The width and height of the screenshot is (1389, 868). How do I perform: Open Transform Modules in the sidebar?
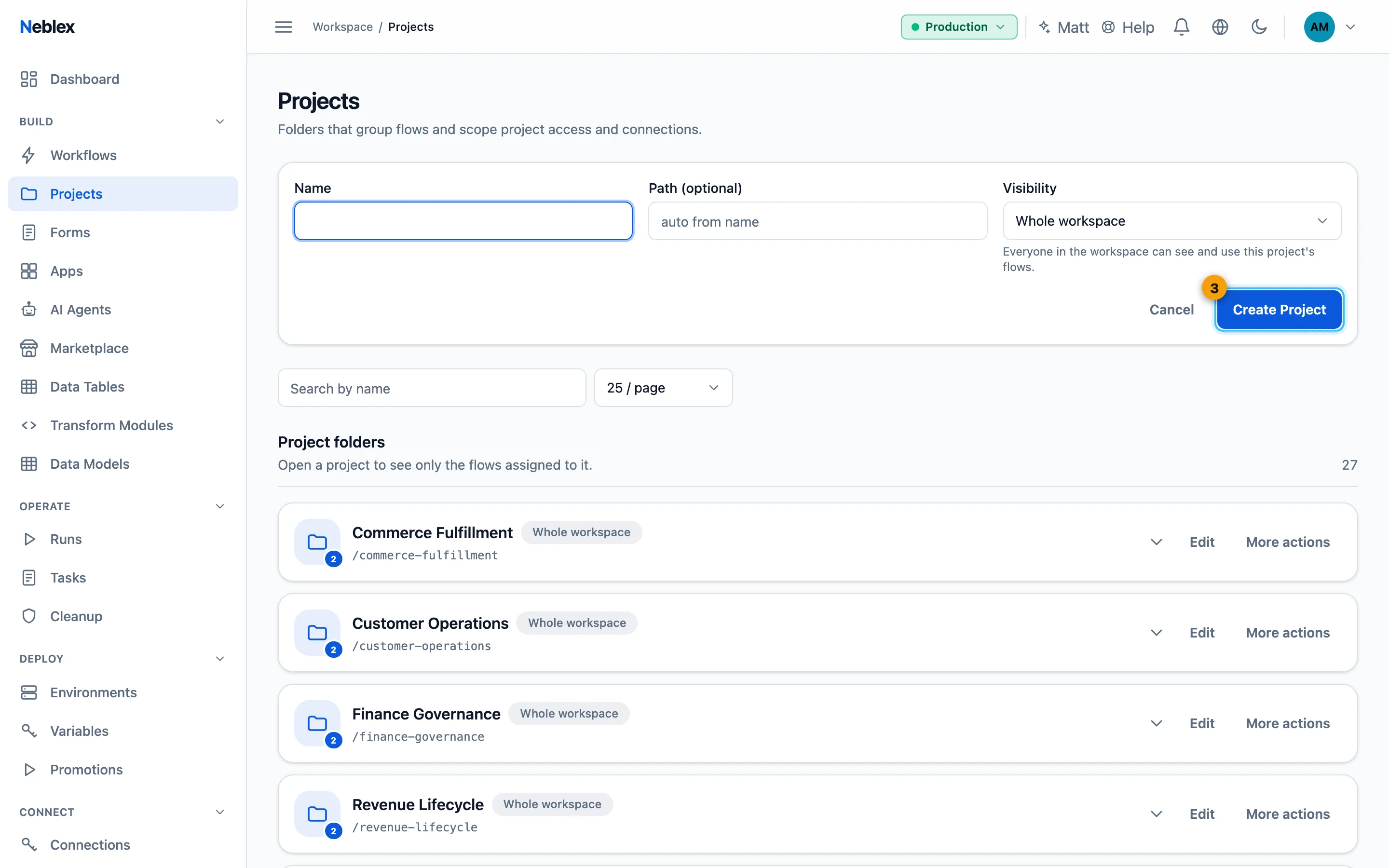coord(123,425)
